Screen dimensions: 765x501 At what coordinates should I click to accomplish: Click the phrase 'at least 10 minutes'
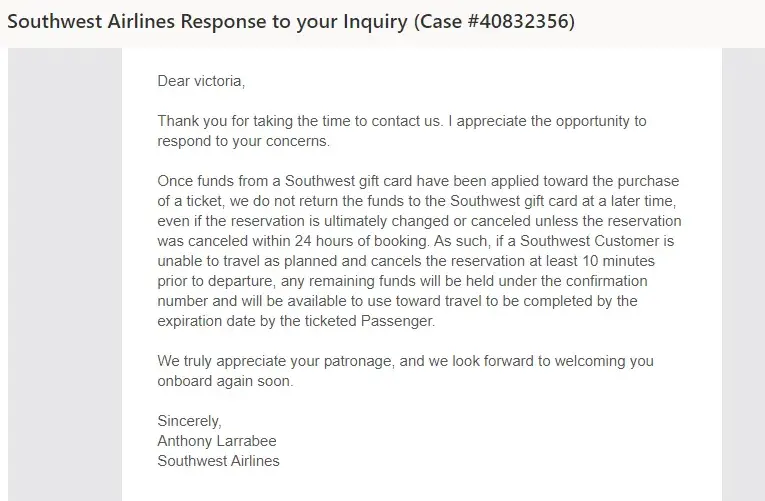tap(590, 261)
